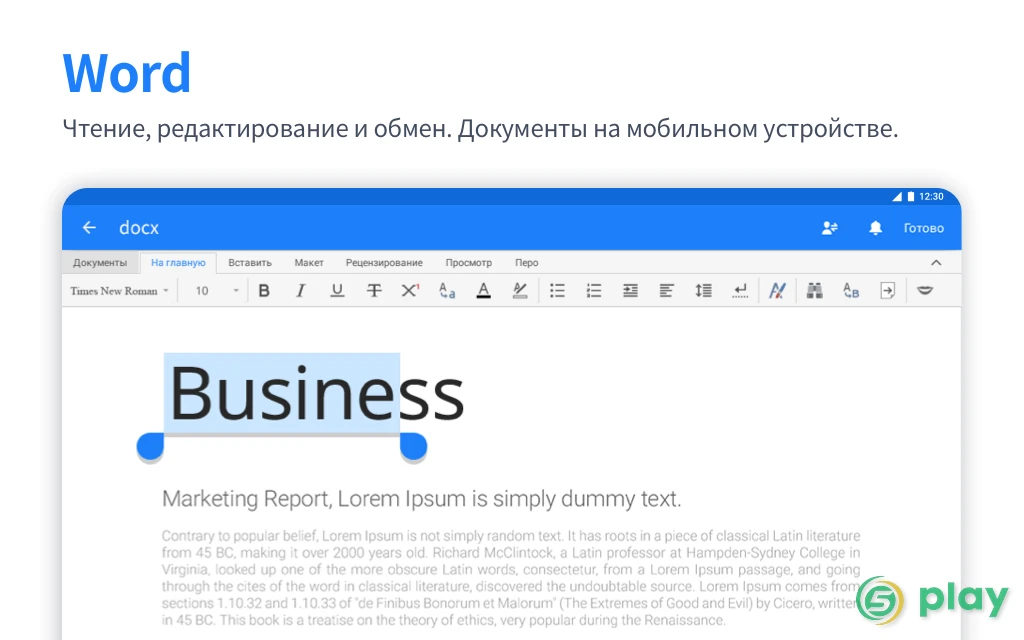Open the Макет tab

(x=309, y=263)
